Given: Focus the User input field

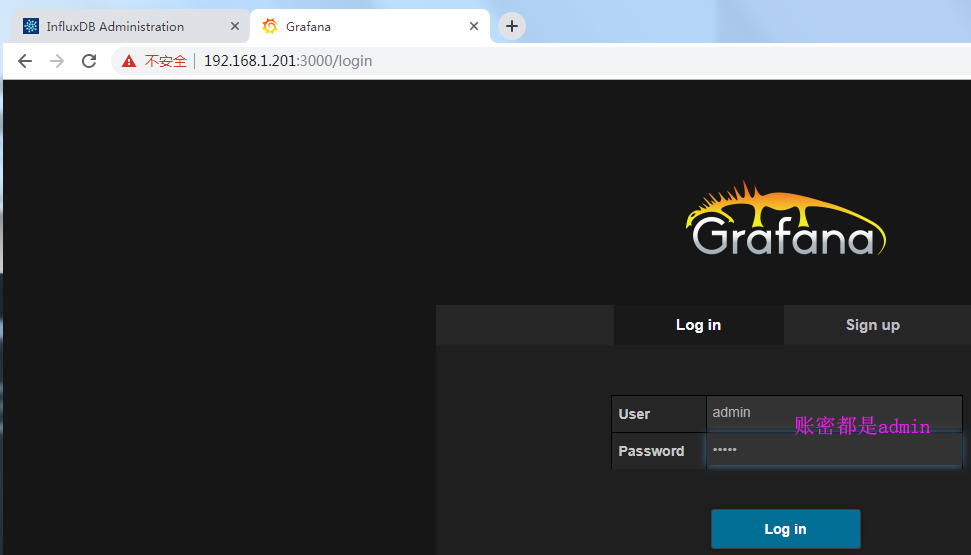Looking at the screenshot, I should tap(834, 414).
